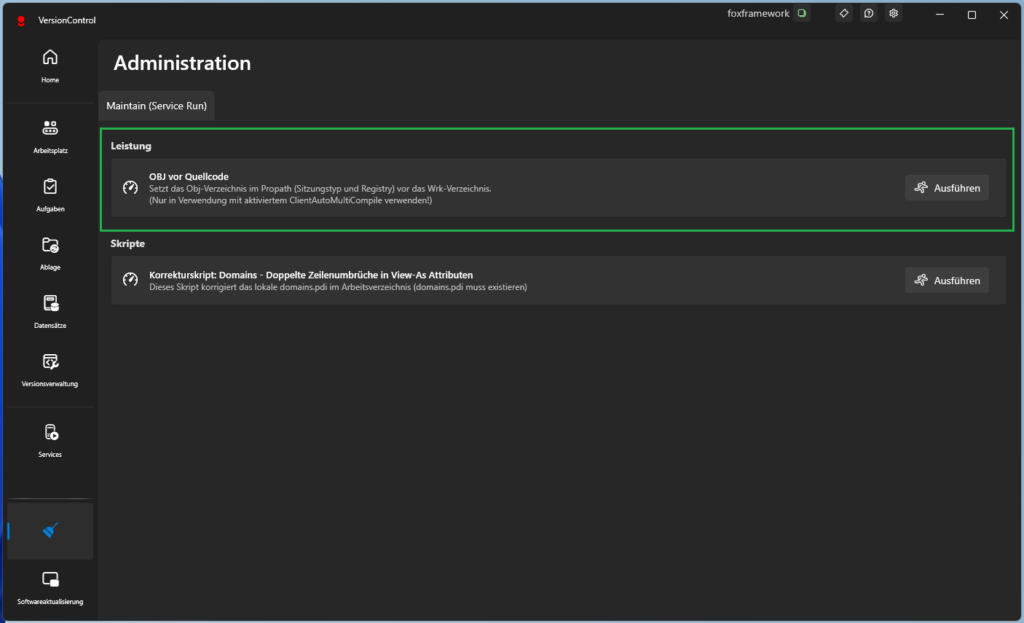
Task: Select the Korrekturskript Domains row title
Action: click(x=310, y=274)
